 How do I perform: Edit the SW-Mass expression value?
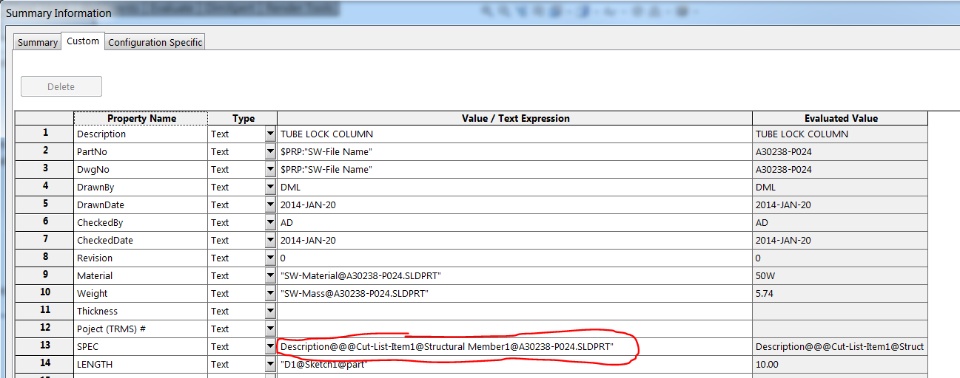(x=515, y=293)
